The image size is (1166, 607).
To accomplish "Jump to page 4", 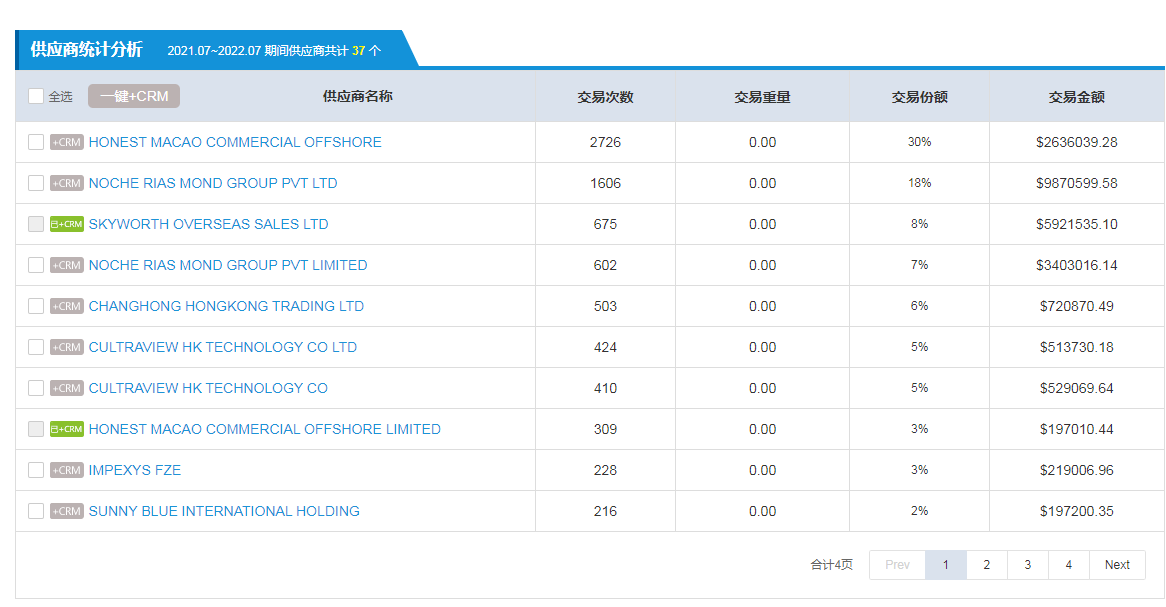I will click(x=1069, y=565).
